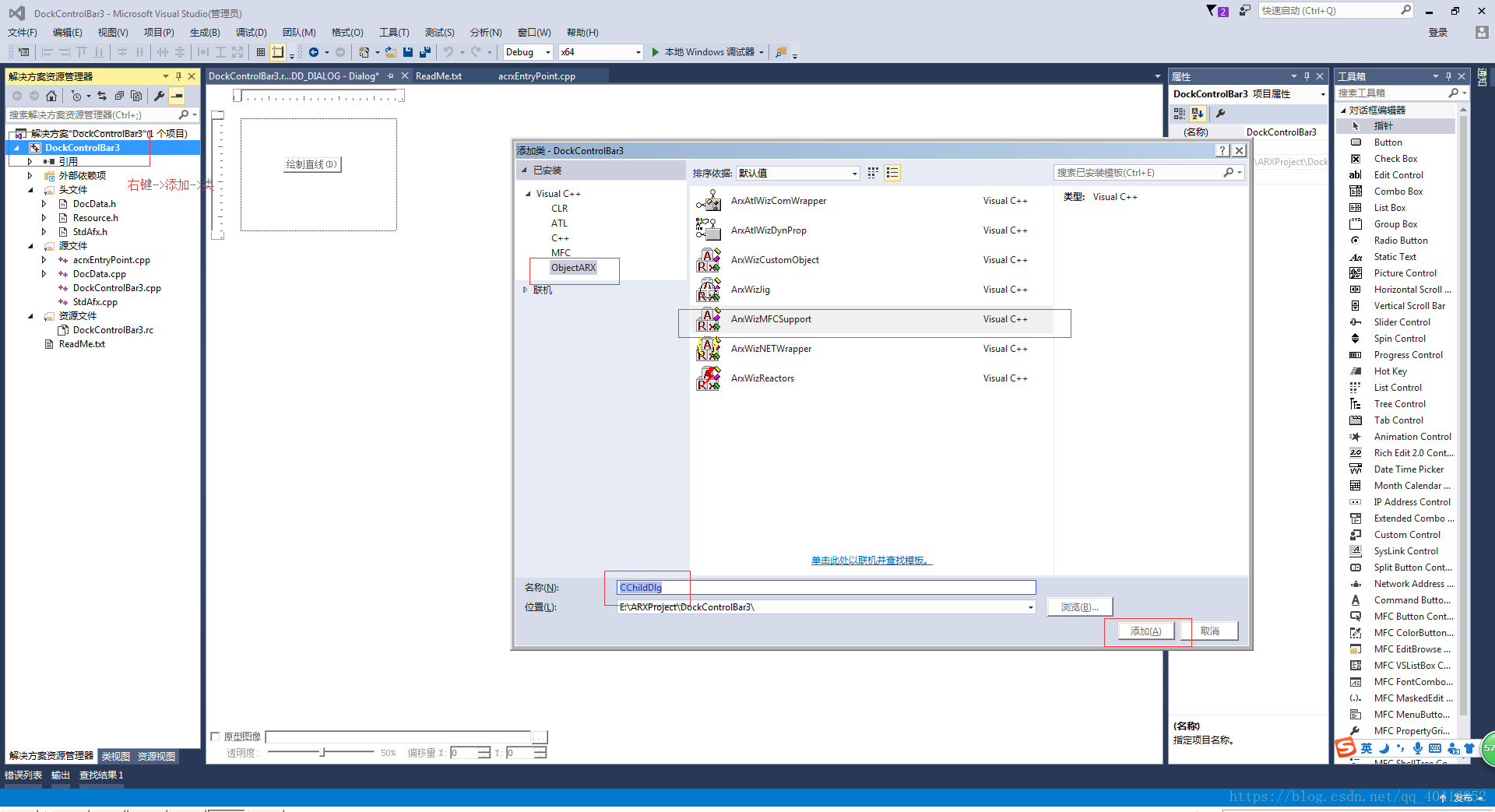Toggle auto-hide pin on Properties panel
The image size is (1495, 812).
coord(1307,76)
